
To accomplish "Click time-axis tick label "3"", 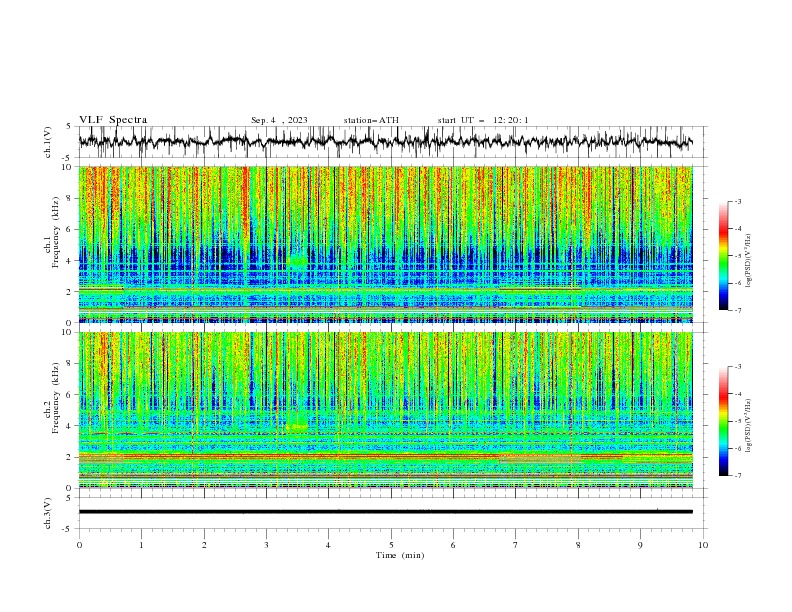I will point(266,545).
